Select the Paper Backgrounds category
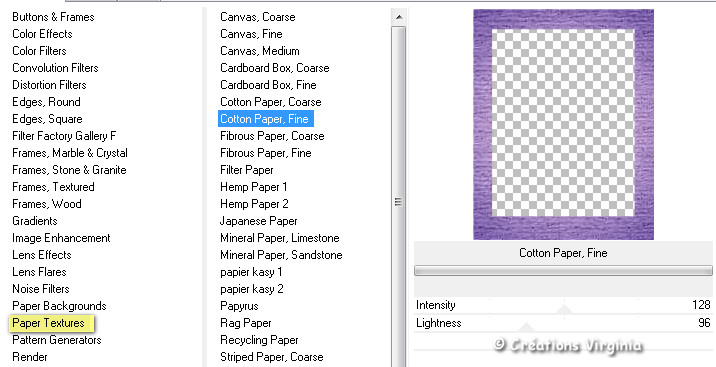This screenshot has height=367, width=716. (x=59, y=306)
